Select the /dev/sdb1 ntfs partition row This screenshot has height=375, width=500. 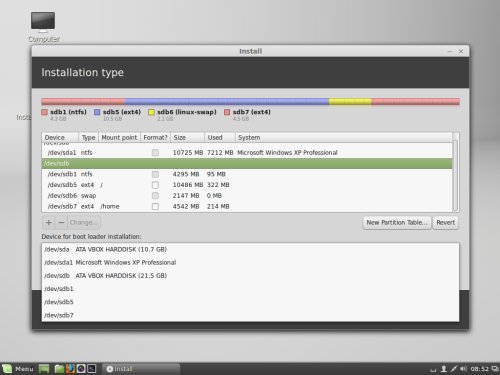coord(247,174)
